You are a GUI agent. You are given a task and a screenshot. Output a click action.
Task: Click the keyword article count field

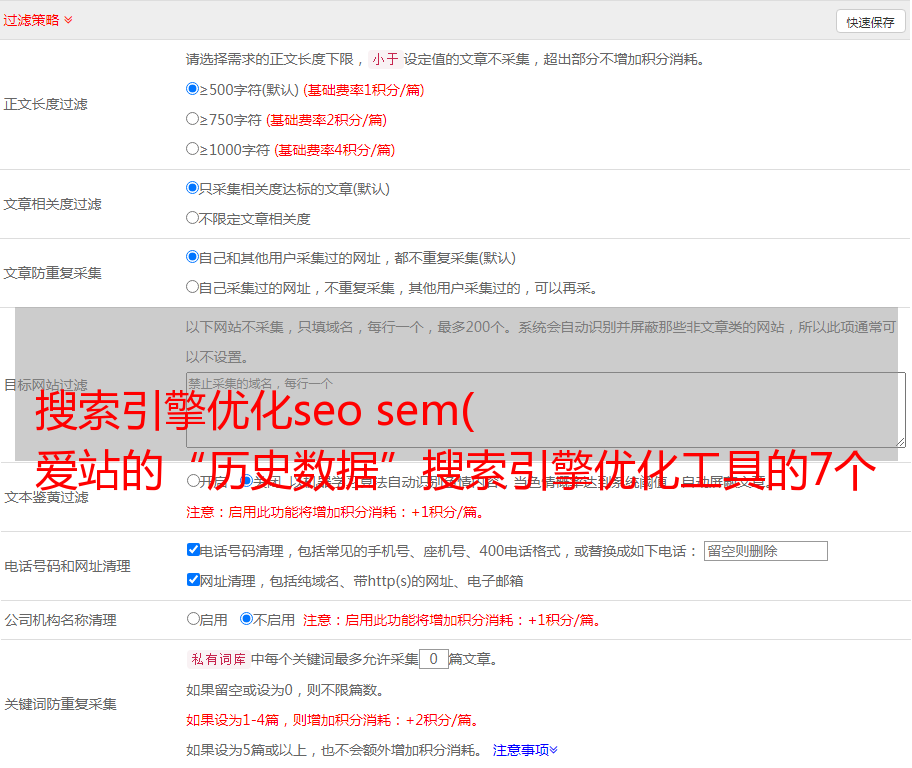click(434, 659)
